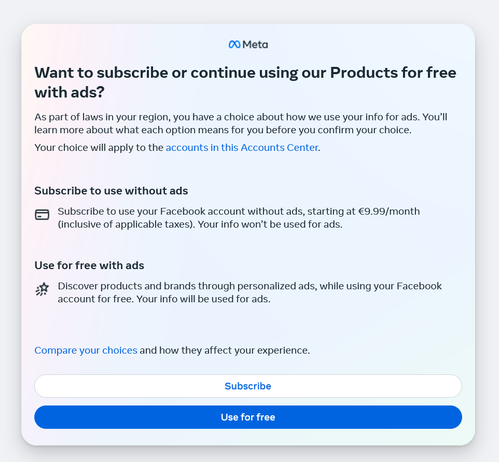Open the accounts in this Accounts Center link

click(242, 147)
